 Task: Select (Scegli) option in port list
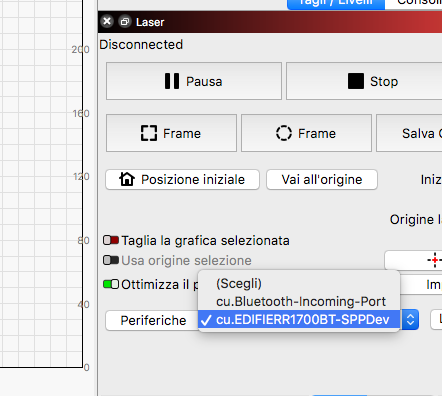click(x=299, y=284)
